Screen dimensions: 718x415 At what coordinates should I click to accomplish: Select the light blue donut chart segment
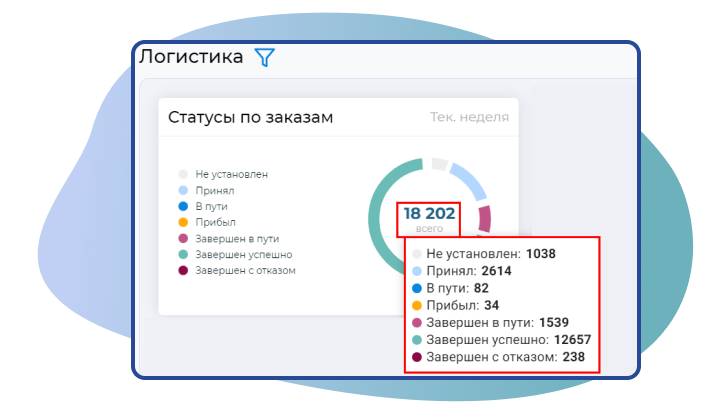pos(468,182)
